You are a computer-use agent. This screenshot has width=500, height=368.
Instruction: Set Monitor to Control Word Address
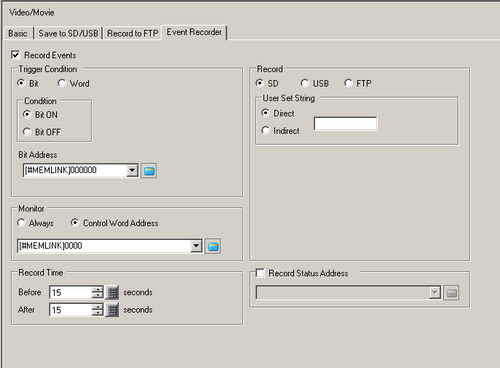[x=75, y=222]
